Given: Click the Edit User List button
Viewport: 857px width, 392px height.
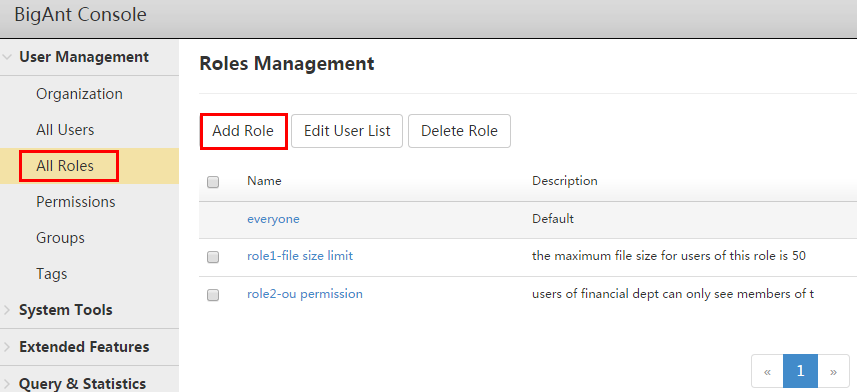Looking at the screenshot, I should pyautogui.click(x=347, y=131).
